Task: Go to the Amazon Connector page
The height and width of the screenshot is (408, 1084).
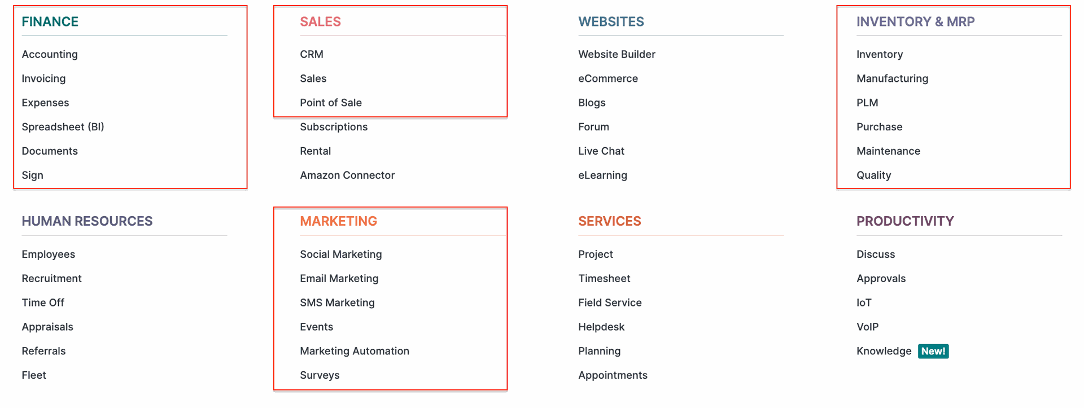Action: pos(347,176)
